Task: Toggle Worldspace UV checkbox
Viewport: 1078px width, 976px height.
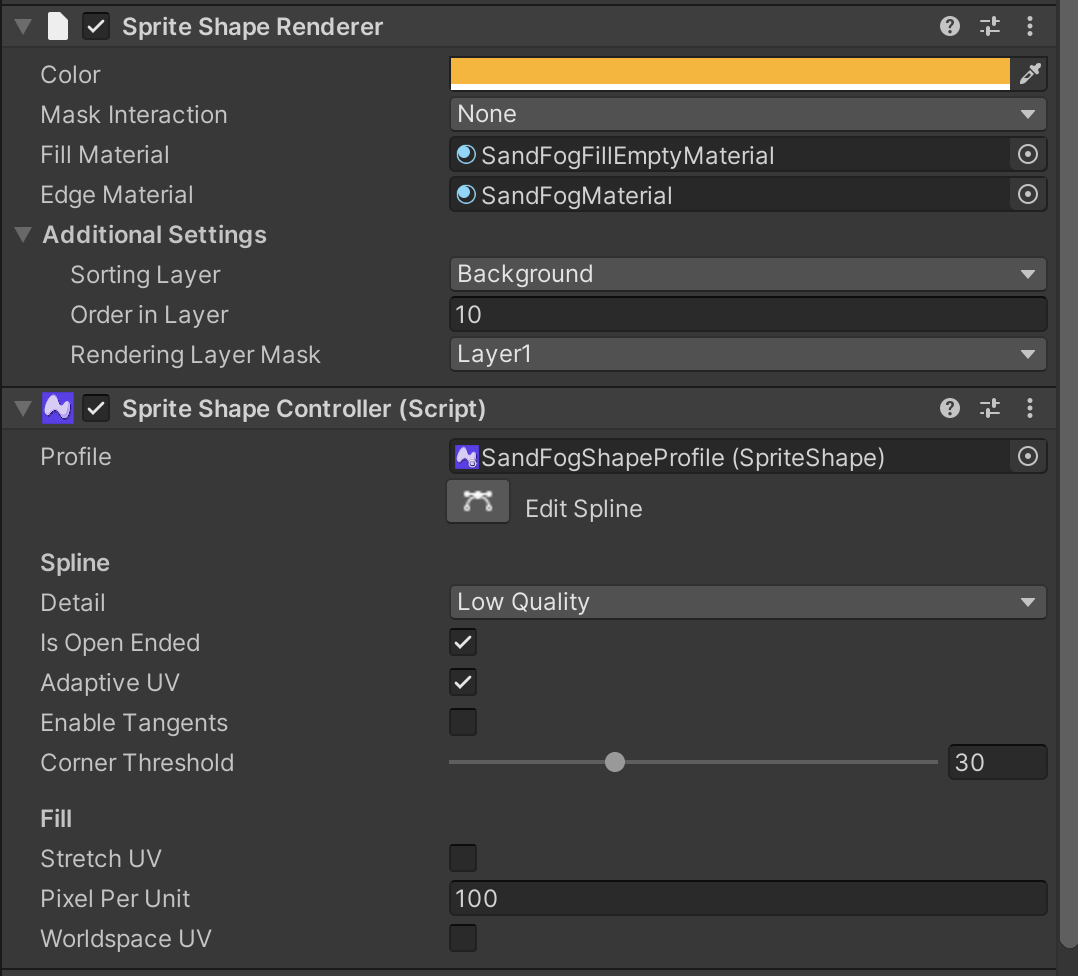Action: (x=463, y=938)
